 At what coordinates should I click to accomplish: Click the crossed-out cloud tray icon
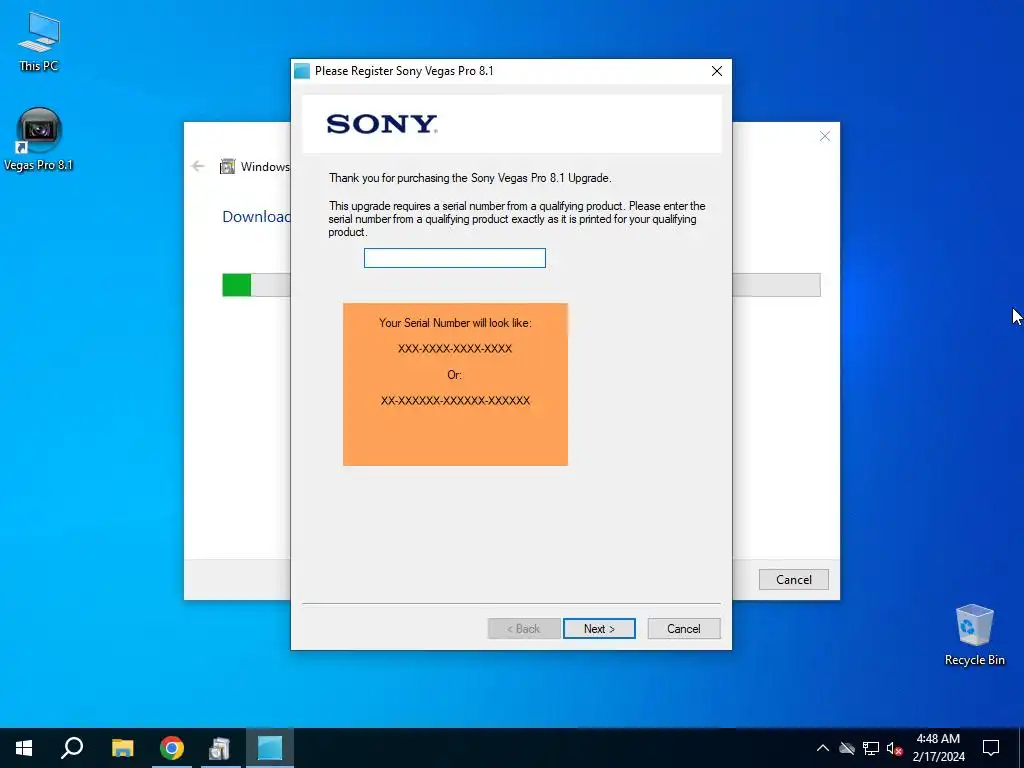tap(847, 748)
